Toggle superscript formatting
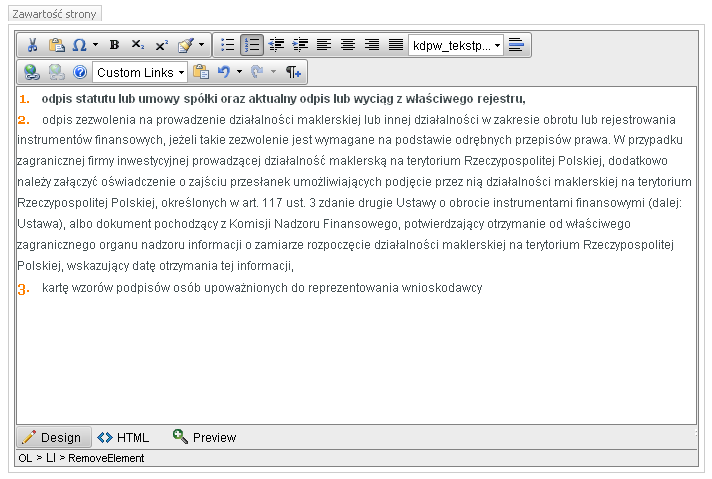 point(162,45)
